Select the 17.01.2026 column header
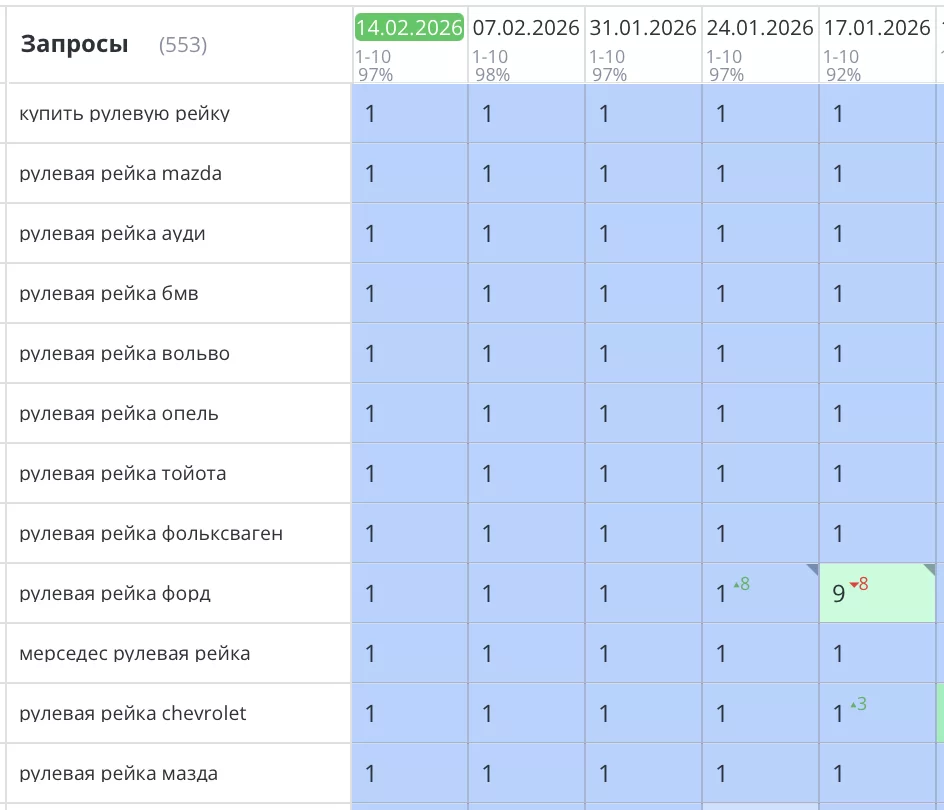This screenshot has width=944, height=810. coord(877,27)
